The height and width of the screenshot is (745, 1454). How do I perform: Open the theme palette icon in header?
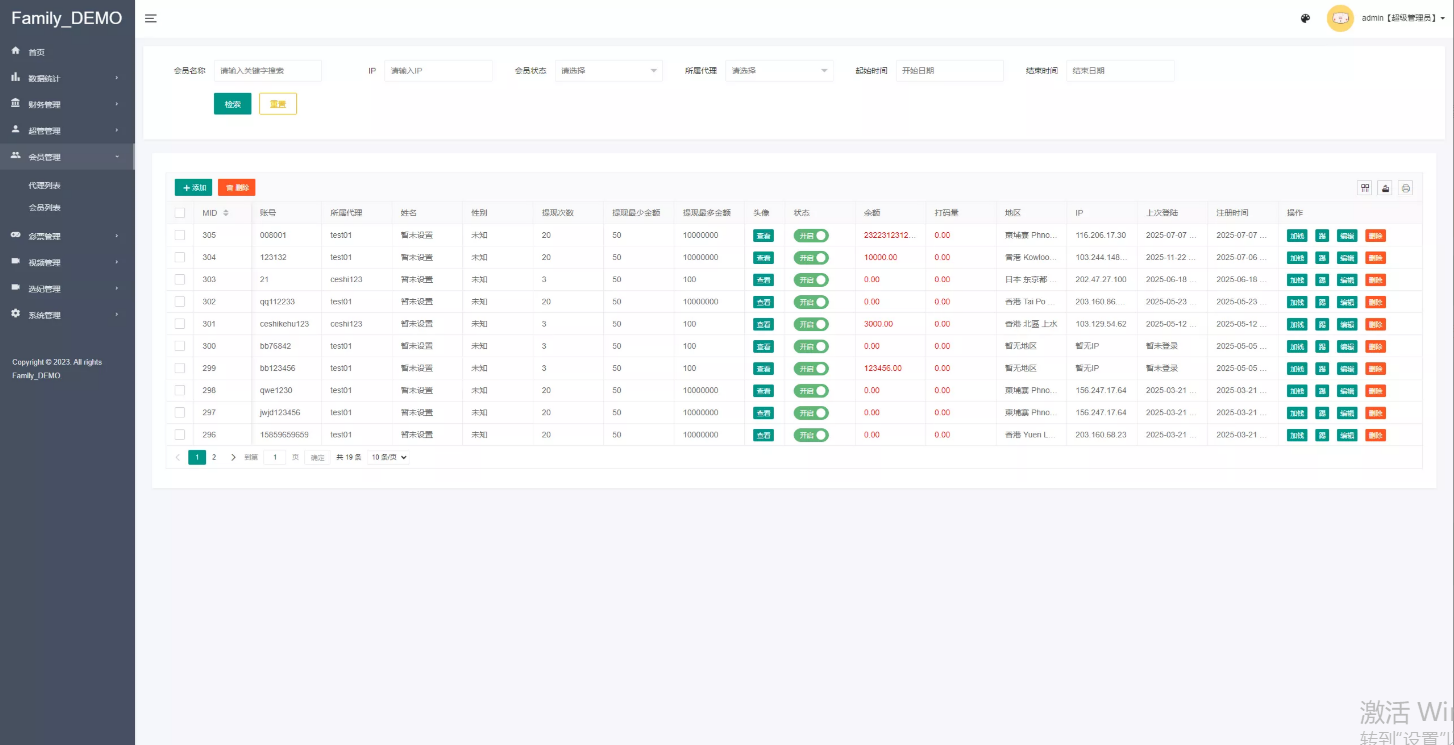(x=1305, y=18)
